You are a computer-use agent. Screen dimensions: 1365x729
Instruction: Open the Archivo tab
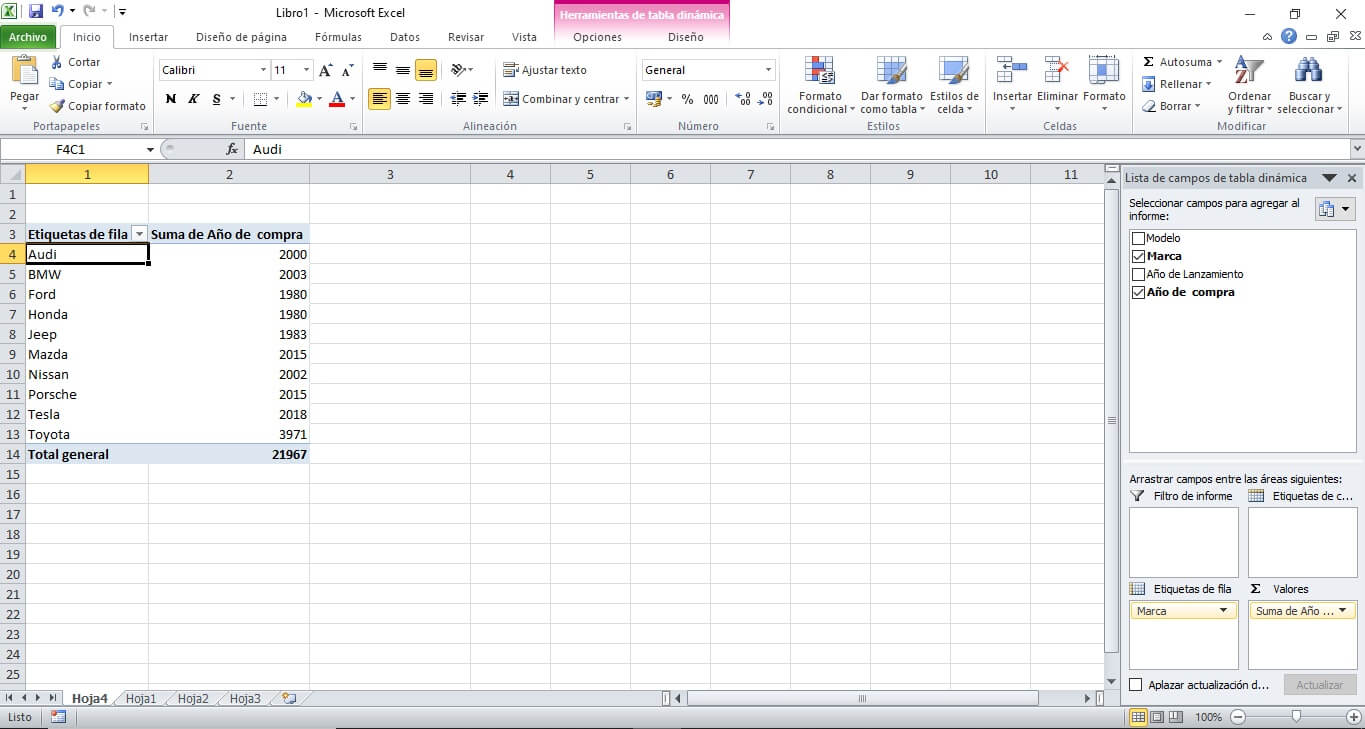28,37
